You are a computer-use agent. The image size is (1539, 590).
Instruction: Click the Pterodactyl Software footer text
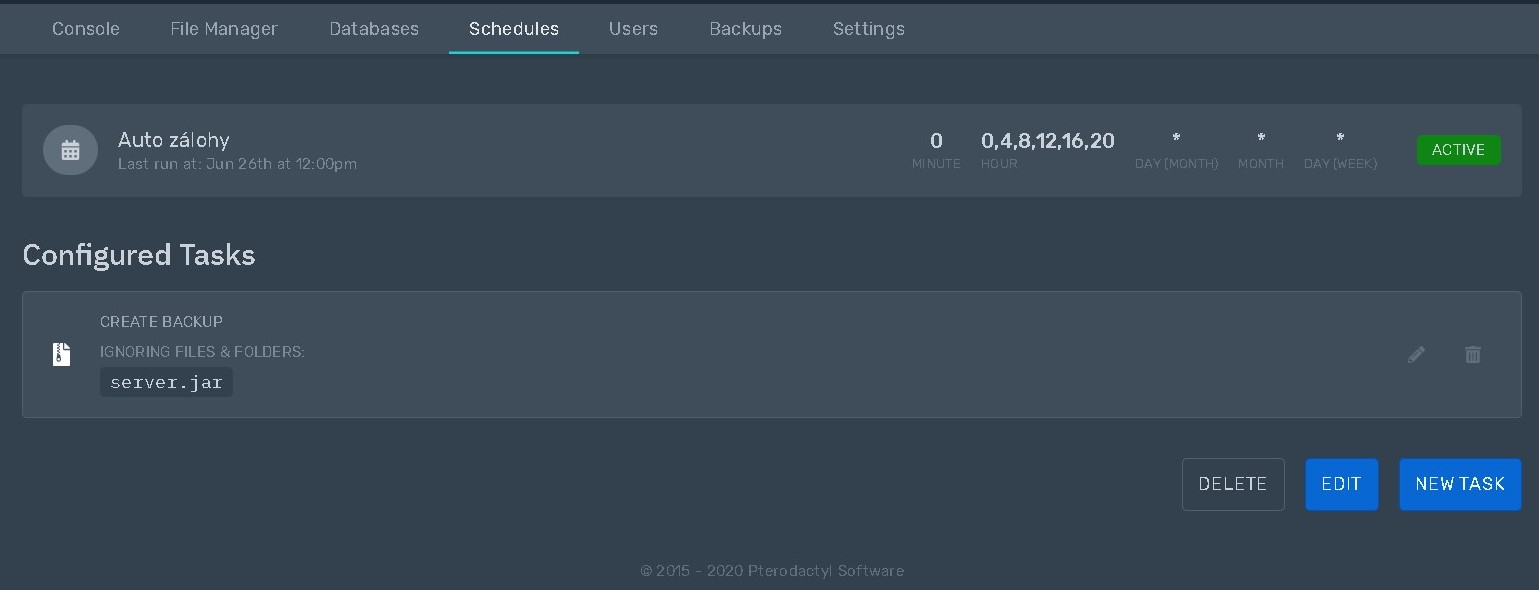[x=772, y=571]
